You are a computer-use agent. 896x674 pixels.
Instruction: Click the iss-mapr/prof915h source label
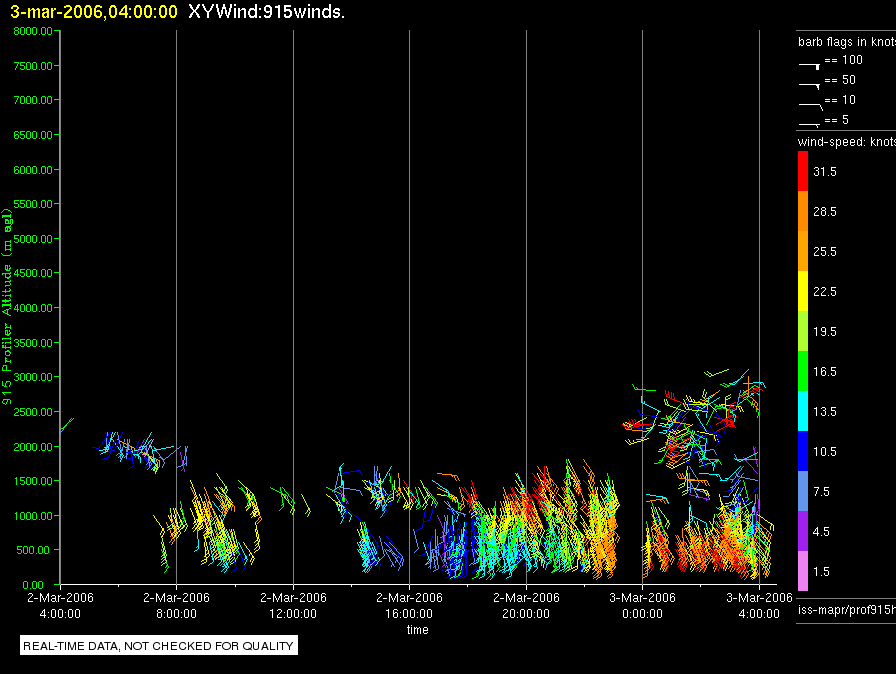click(847, 610)
